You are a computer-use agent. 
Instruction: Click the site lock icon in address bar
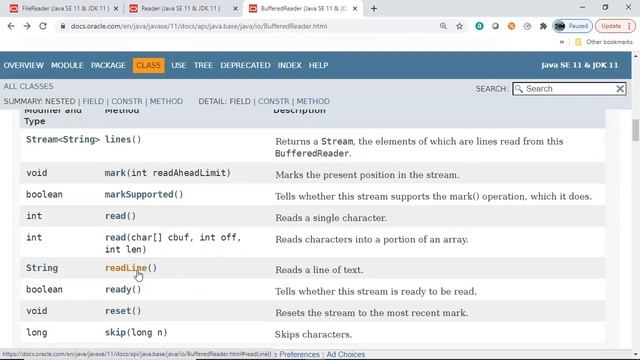pyautogui.click(x=62, y=26)
